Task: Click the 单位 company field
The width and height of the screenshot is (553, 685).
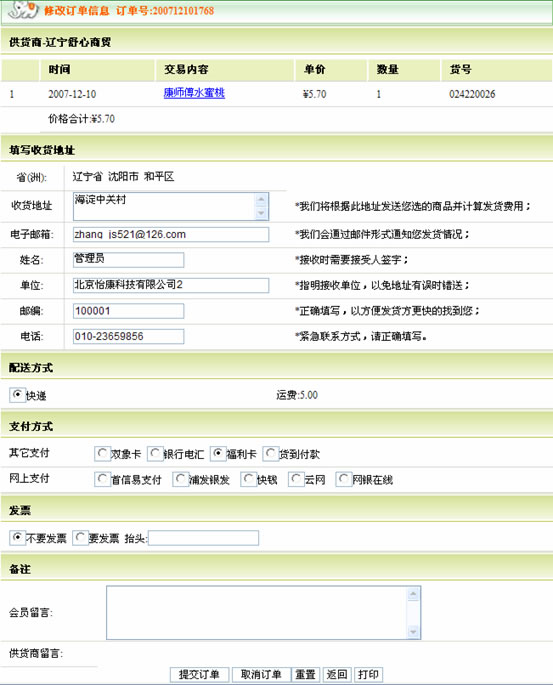Action: tap(171, 285)
